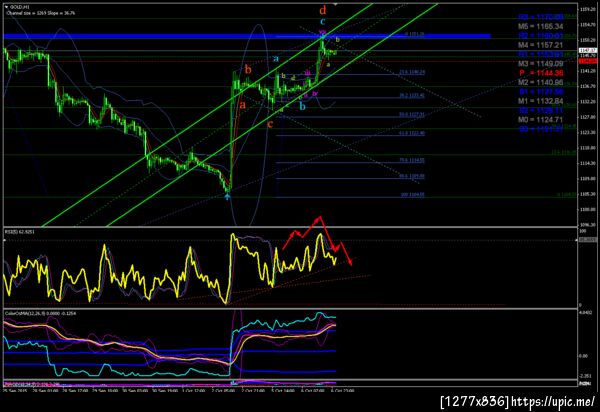Image resolution: width=600 pixels, height=412 pixels.
Task: Select the red zigzag arrow on the RSI panel
Action: [318, 241]
